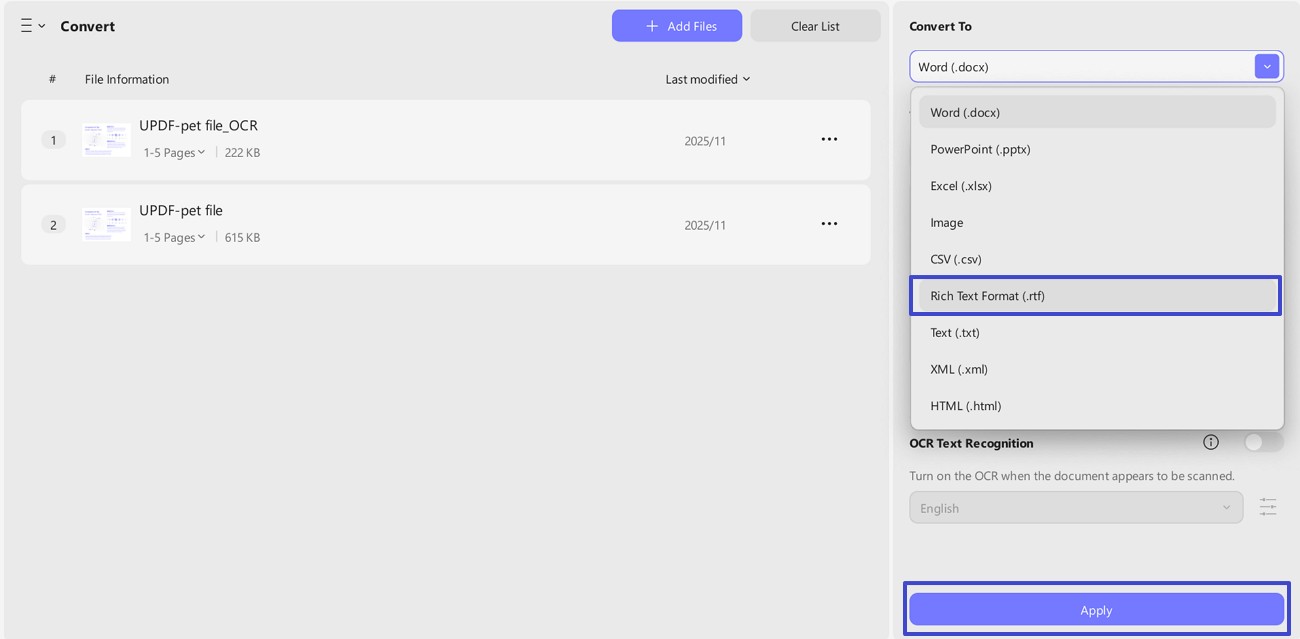This screenshot has width=1300, height=639.
Task: Open more options for UPDF-pet file
Action: click(x=829, y=224)
